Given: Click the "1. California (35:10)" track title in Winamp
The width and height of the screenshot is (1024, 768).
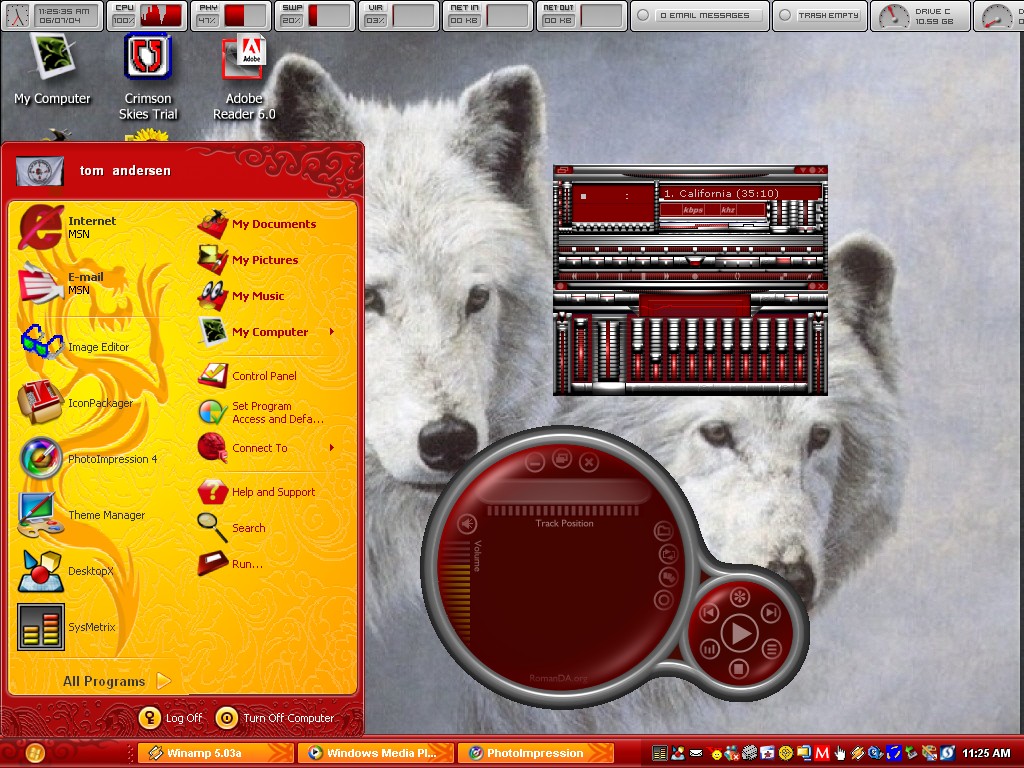Looking at the screenshot, I should tap(721, 193).
